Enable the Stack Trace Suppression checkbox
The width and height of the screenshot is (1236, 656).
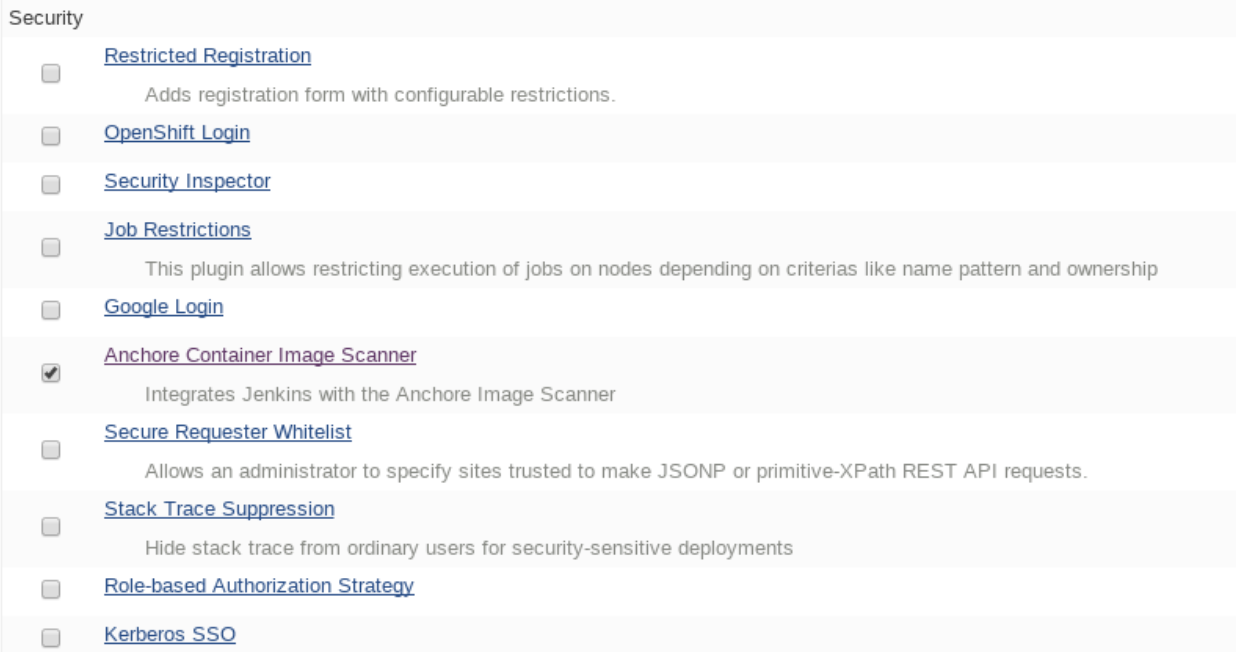click(50, 526)
